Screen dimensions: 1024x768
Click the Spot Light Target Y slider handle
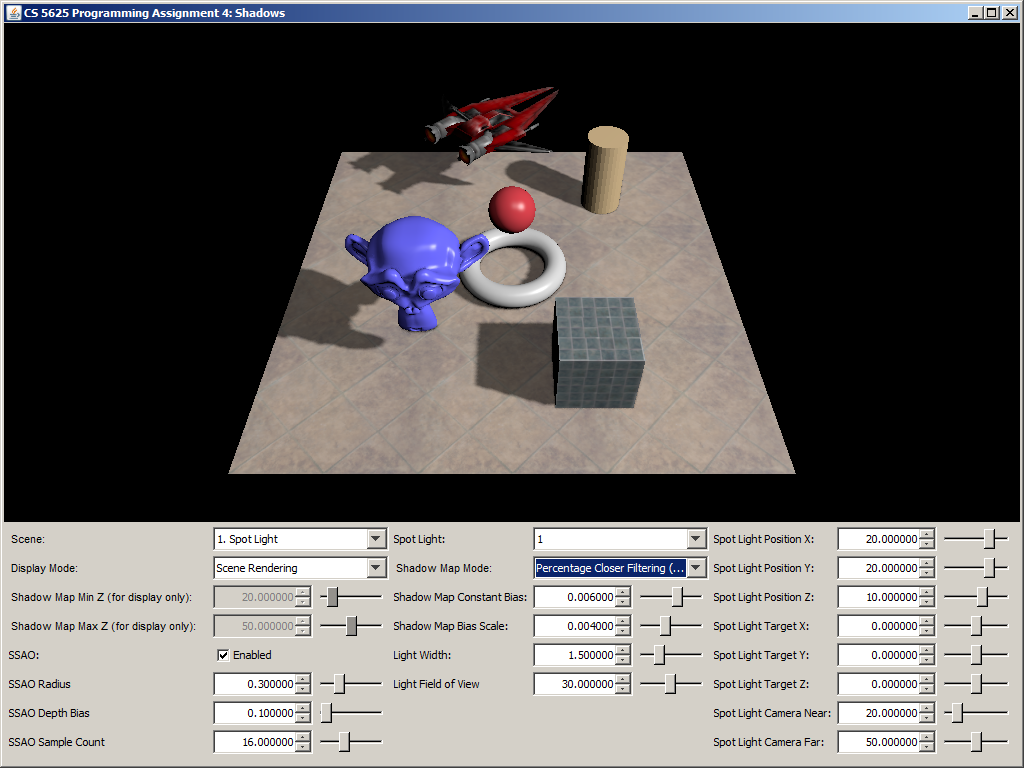click(x=976, y=655)
